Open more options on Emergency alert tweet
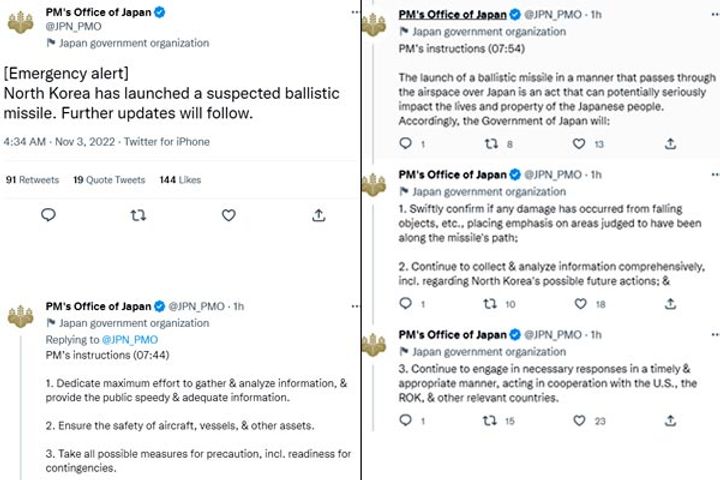720x480 pixels. 353,12
